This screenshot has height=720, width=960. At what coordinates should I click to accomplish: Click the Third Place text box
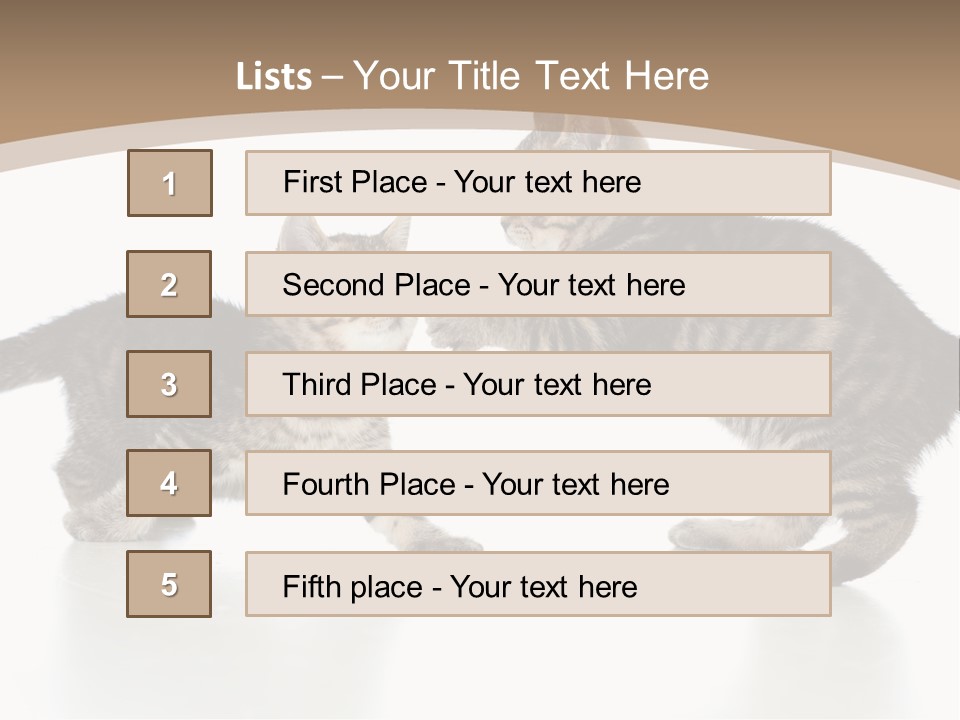[x=538, y=384]
